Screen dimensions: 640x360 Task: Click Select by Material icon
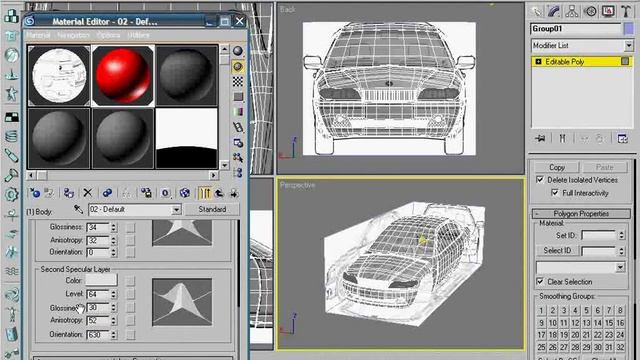(x=238, y=158)
